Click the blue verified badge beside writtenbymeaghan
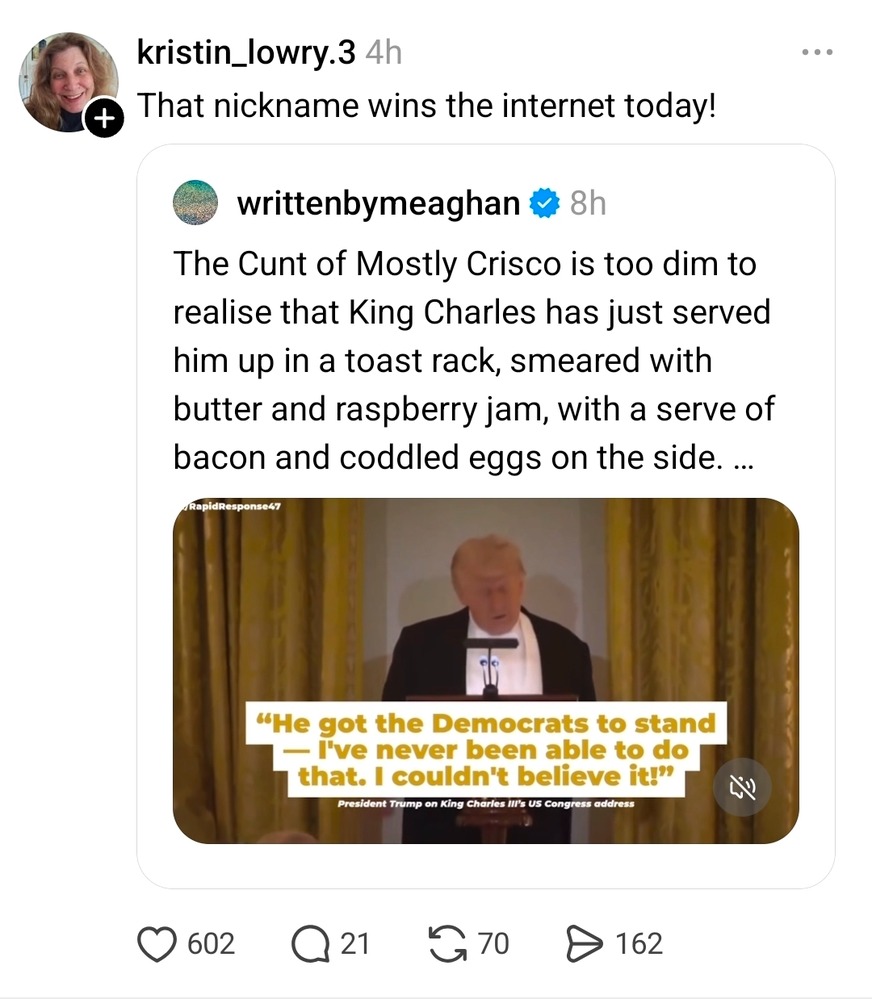Image resolution: width=872 pixels, height=999 pixels. [544, 204]
